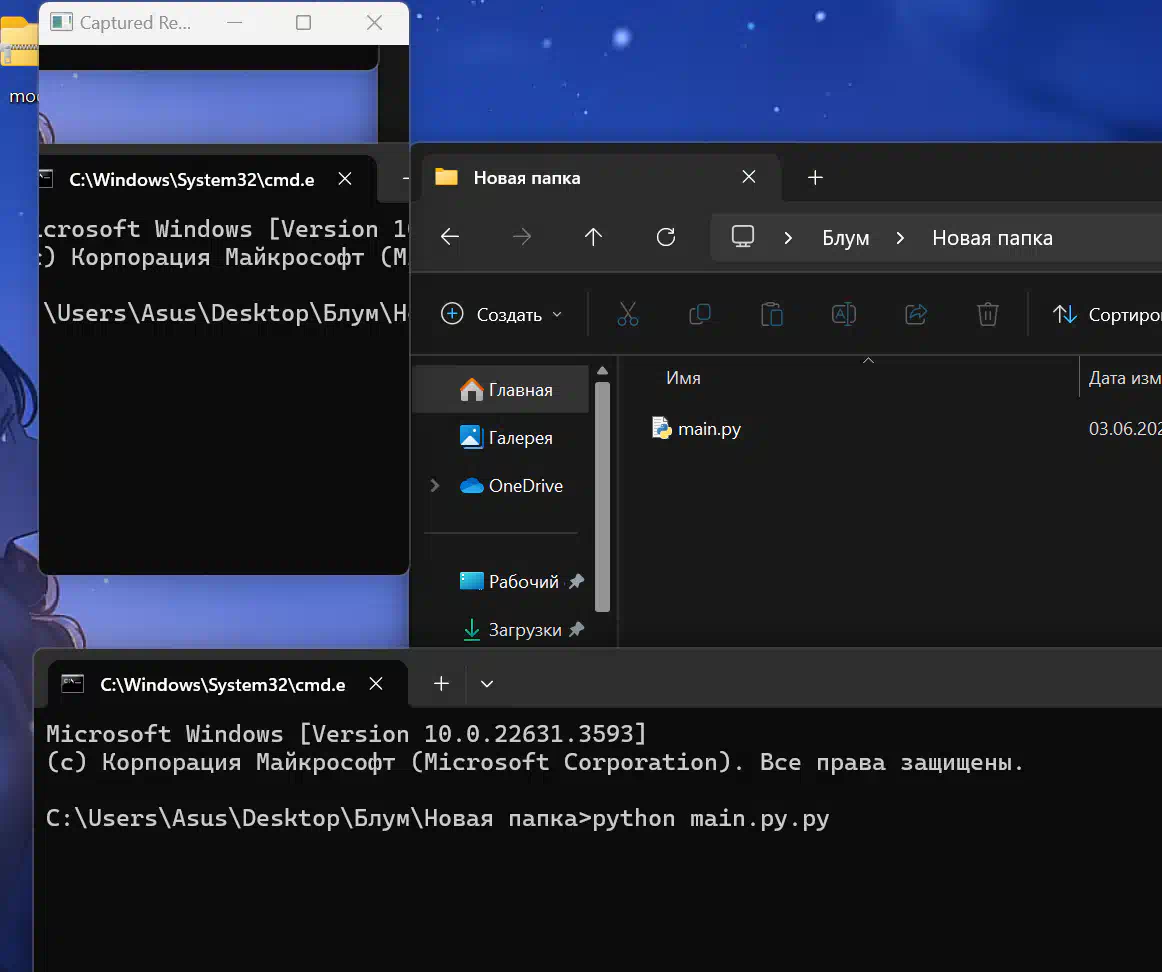Click the Back arrow in File Explorer
Image resolution: width=1162 pixels, height=972 pixels.
(x=450, y=237)
